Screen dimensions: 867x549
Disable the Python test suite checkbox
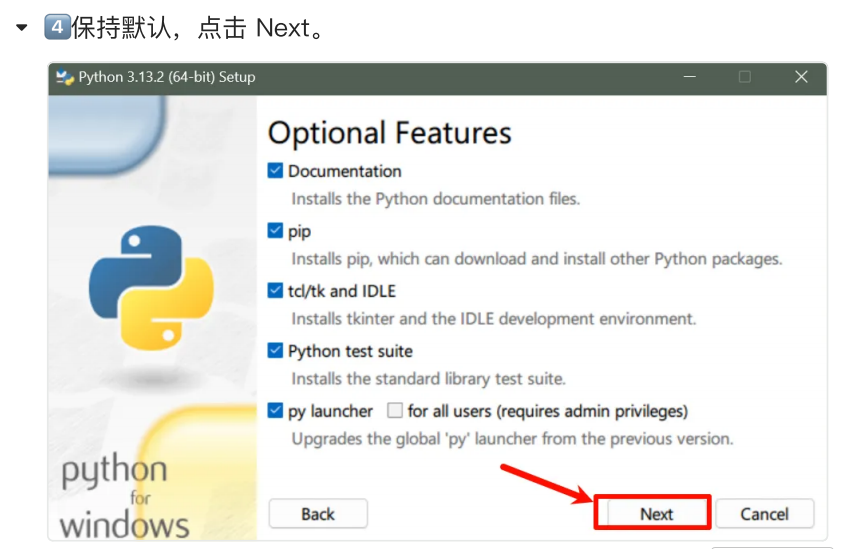275,351
